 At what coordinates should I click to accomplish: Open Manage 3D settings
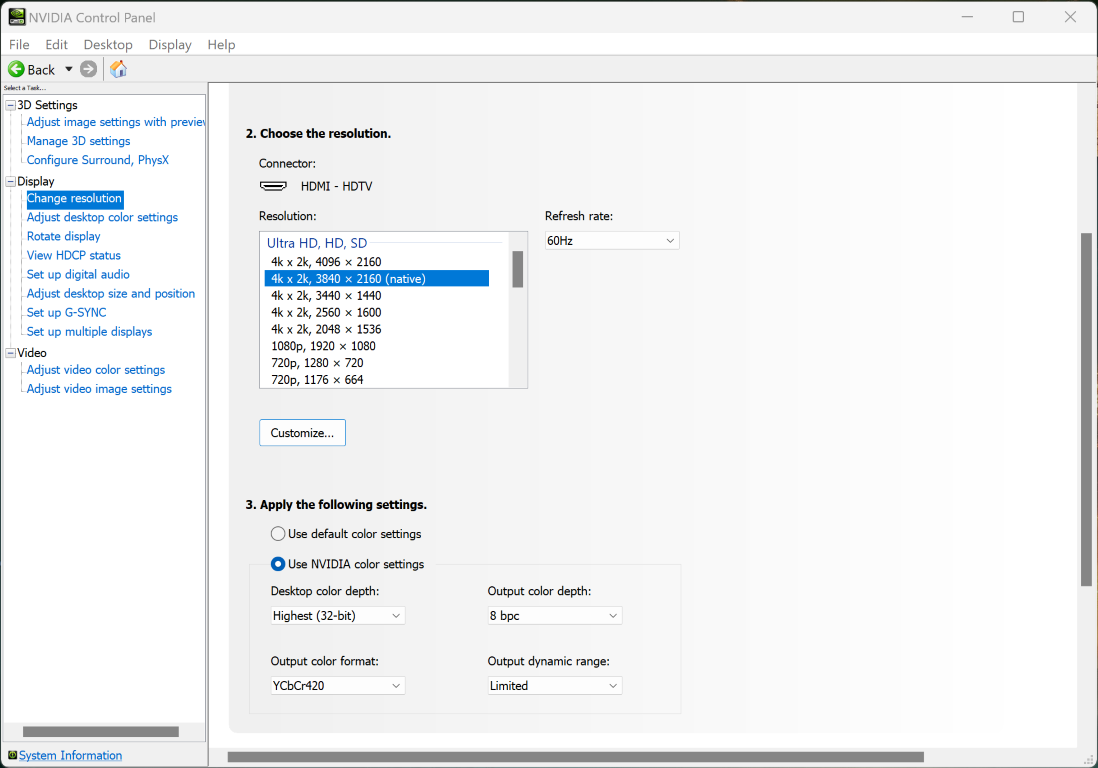click(78, 141)
